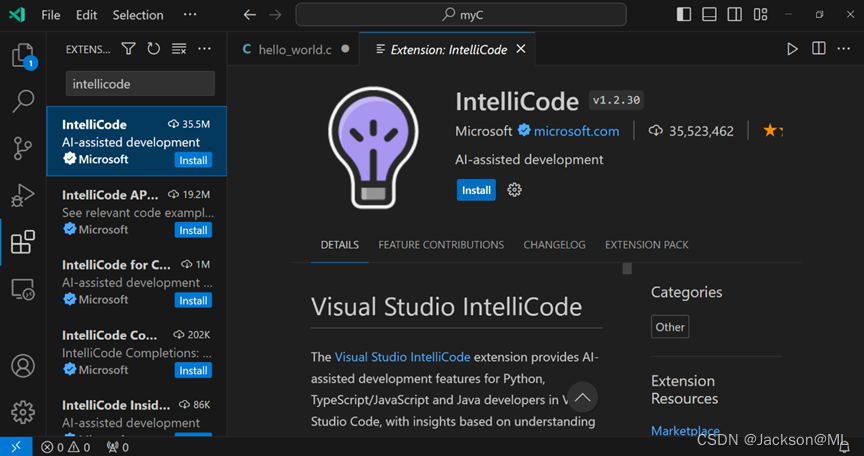This screenshot has width=864, height=456.
Task: Select the IntelliCode Completions list entry
Action: coord(136,352)
